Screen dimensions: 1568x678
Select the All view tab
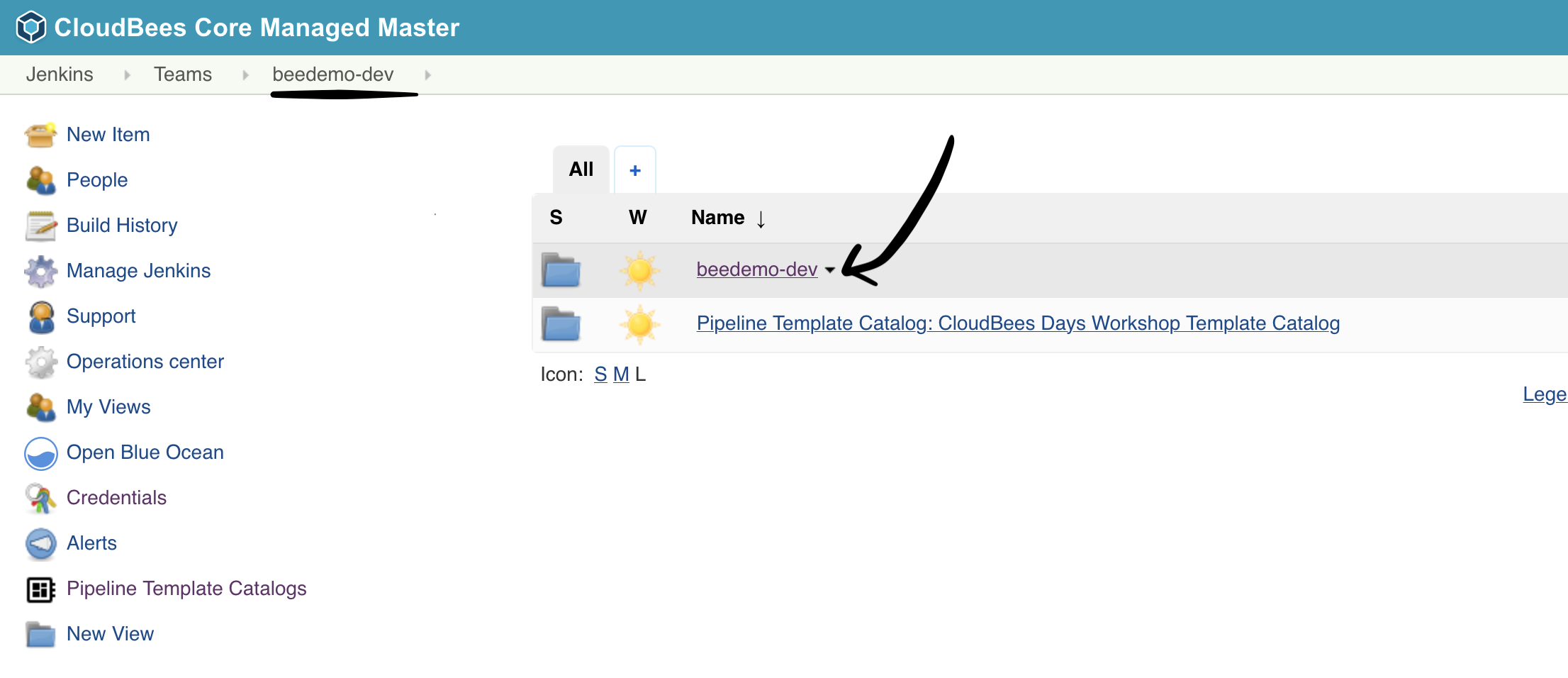pos(581,169)
